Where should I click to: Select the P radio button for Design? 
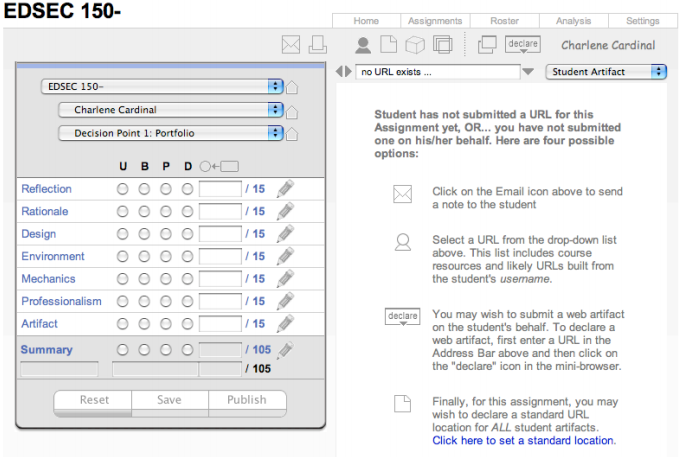[165, 234]
